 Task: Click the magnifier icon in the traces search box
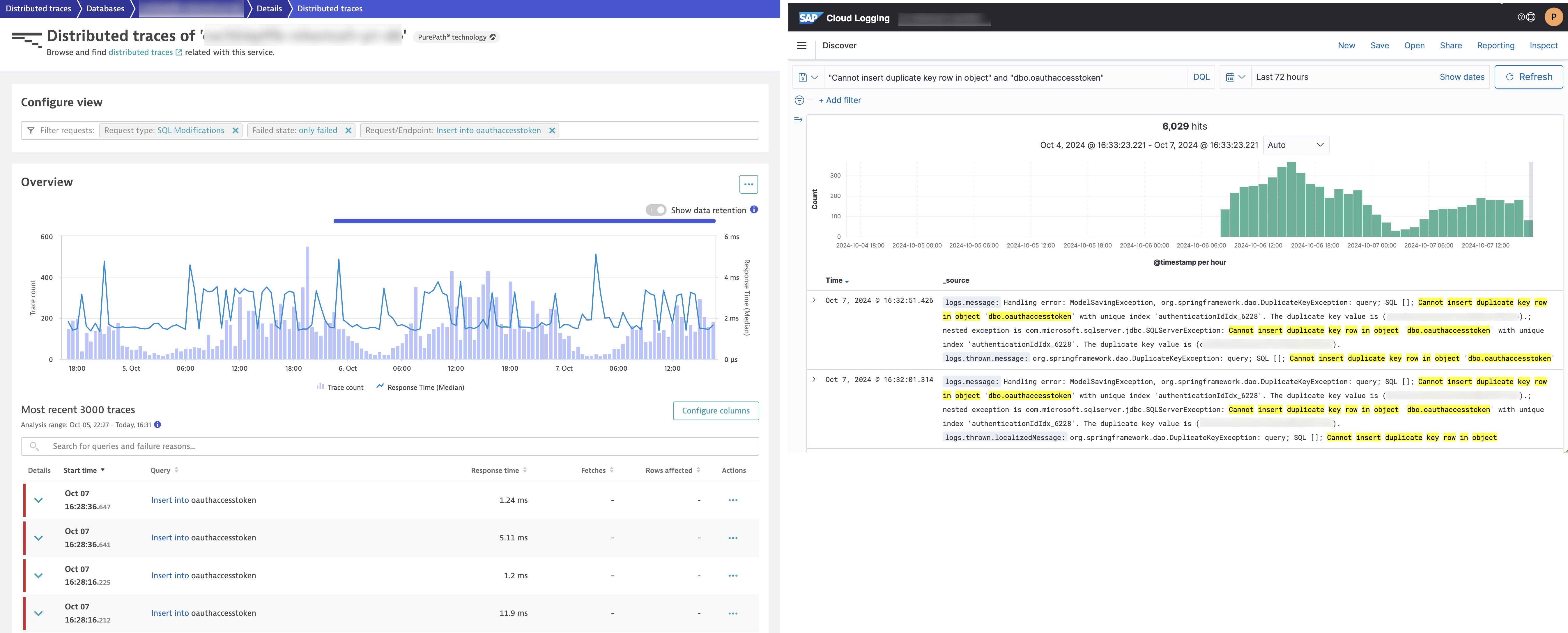coord(34,446)
